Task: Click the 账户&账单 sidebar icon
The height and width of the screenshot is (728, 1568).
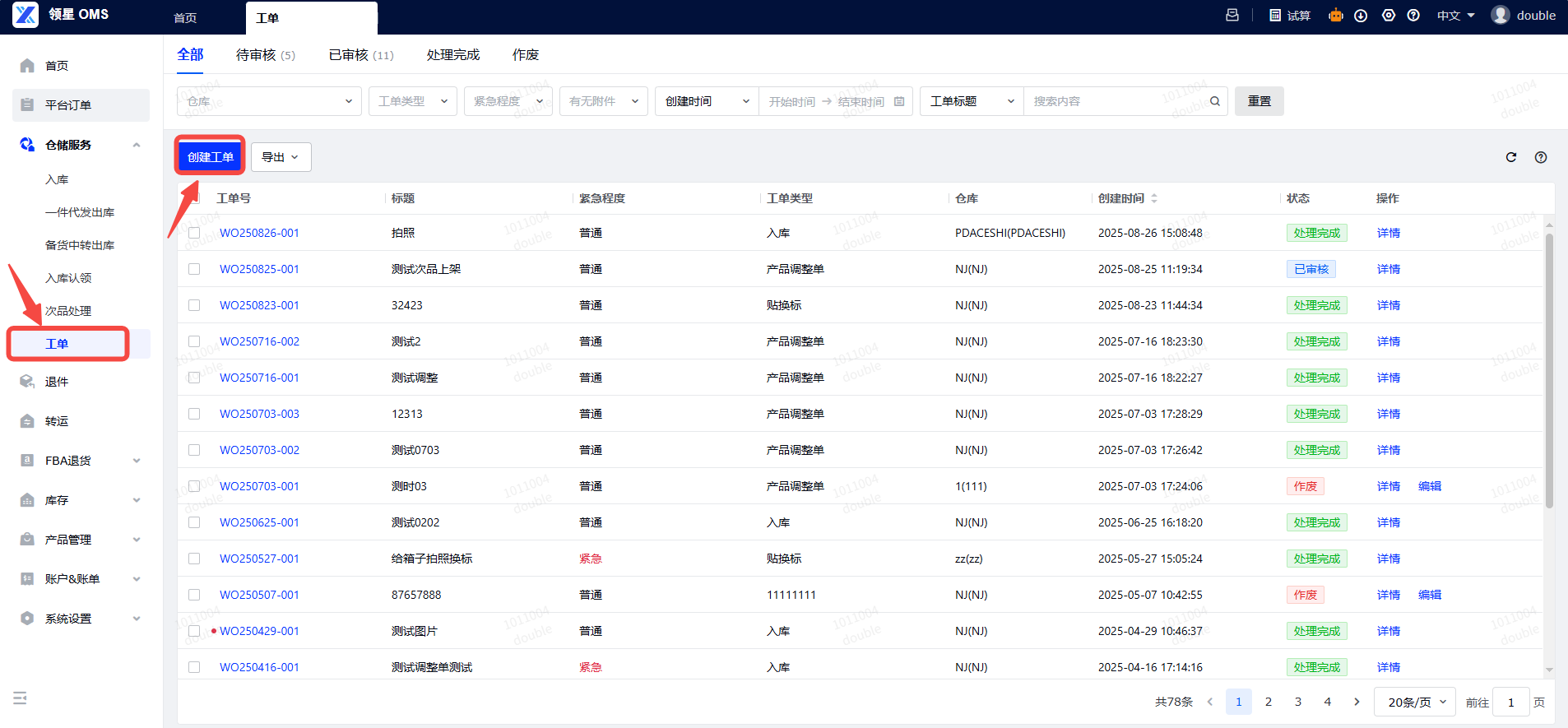Action: (x=27, y=579)
